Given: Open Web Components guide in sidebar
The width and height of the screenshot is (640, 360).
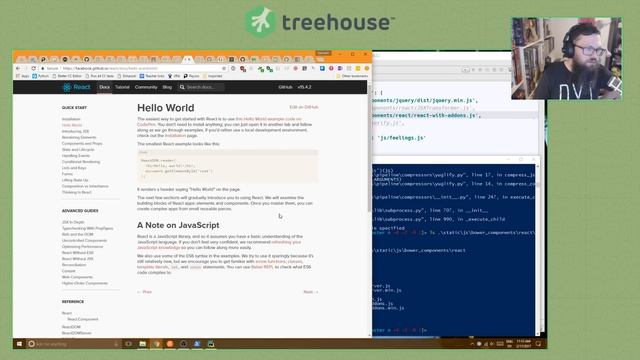Looking at the screenshot, I should coord(77,277).
